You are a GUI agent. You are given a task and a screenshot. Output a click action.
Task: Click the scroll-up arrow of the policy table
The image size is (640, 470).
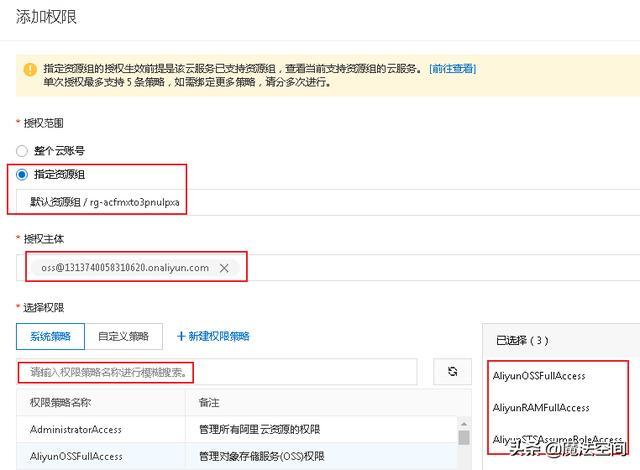pyautogui.click(x=464, y=423)
